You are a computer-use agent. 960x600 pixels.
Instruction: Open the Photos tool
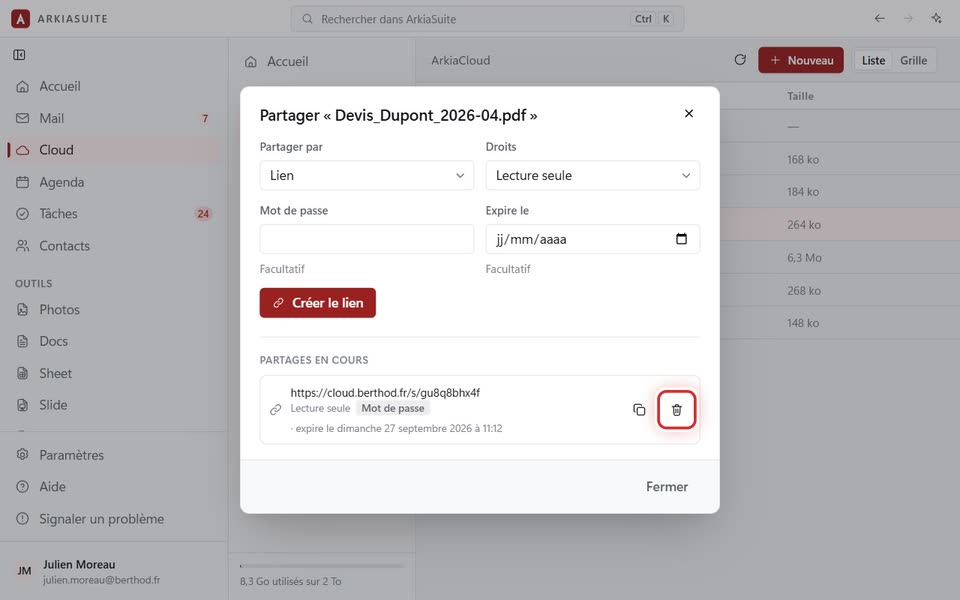114,309
